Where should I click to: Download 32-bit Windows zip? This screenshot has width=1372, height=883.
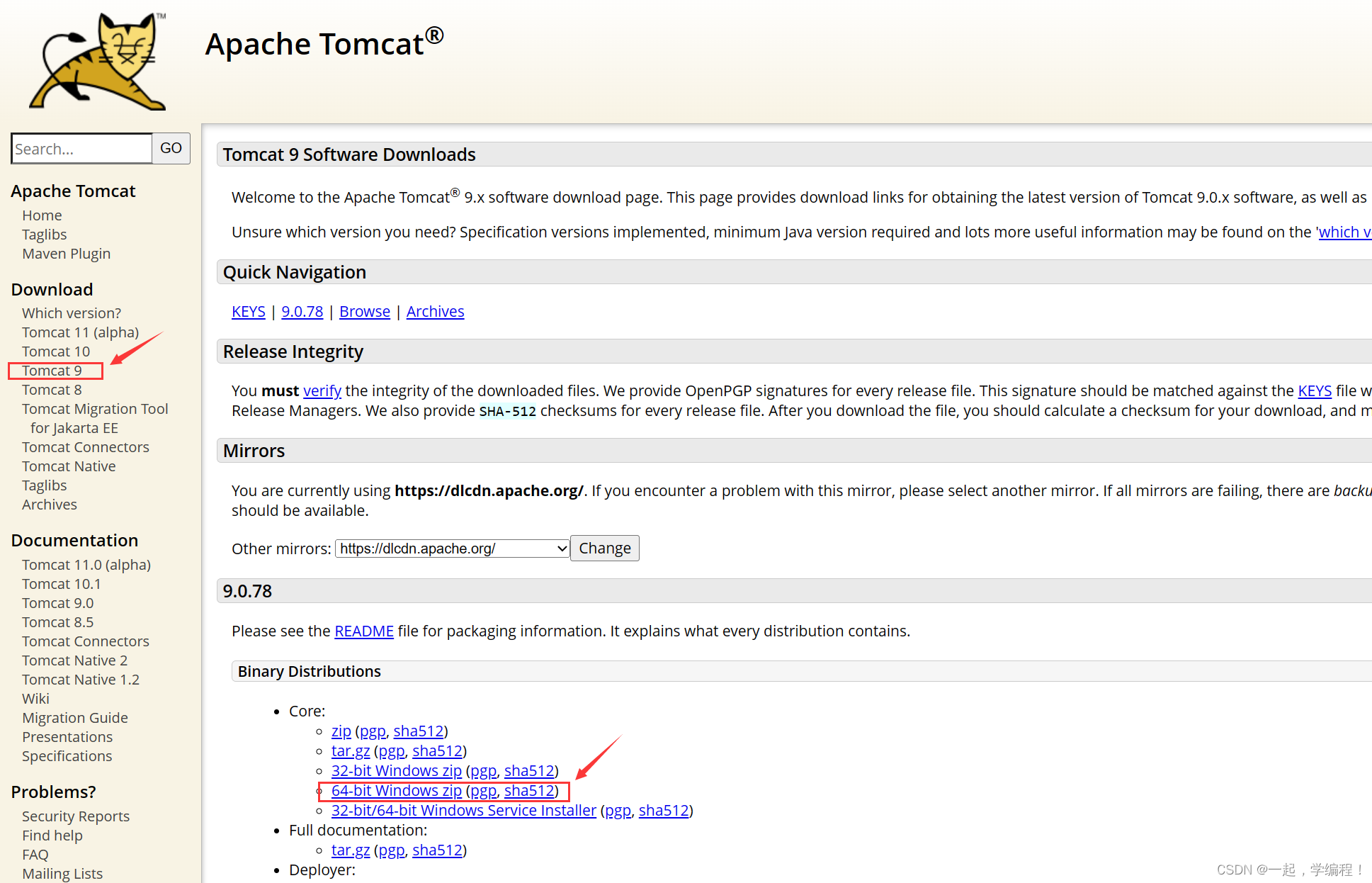[397, 770]
